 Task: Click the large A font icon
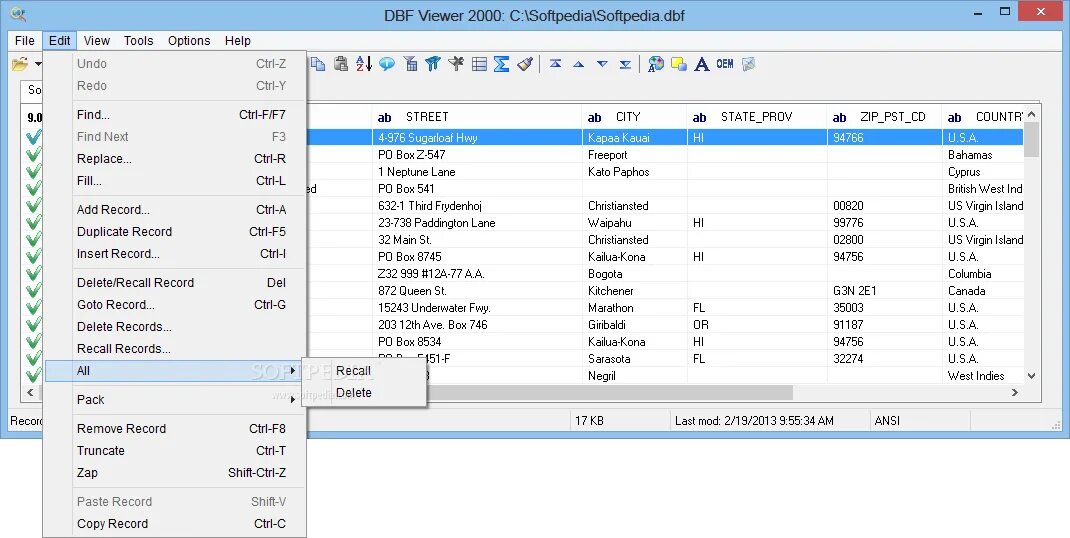702,64
